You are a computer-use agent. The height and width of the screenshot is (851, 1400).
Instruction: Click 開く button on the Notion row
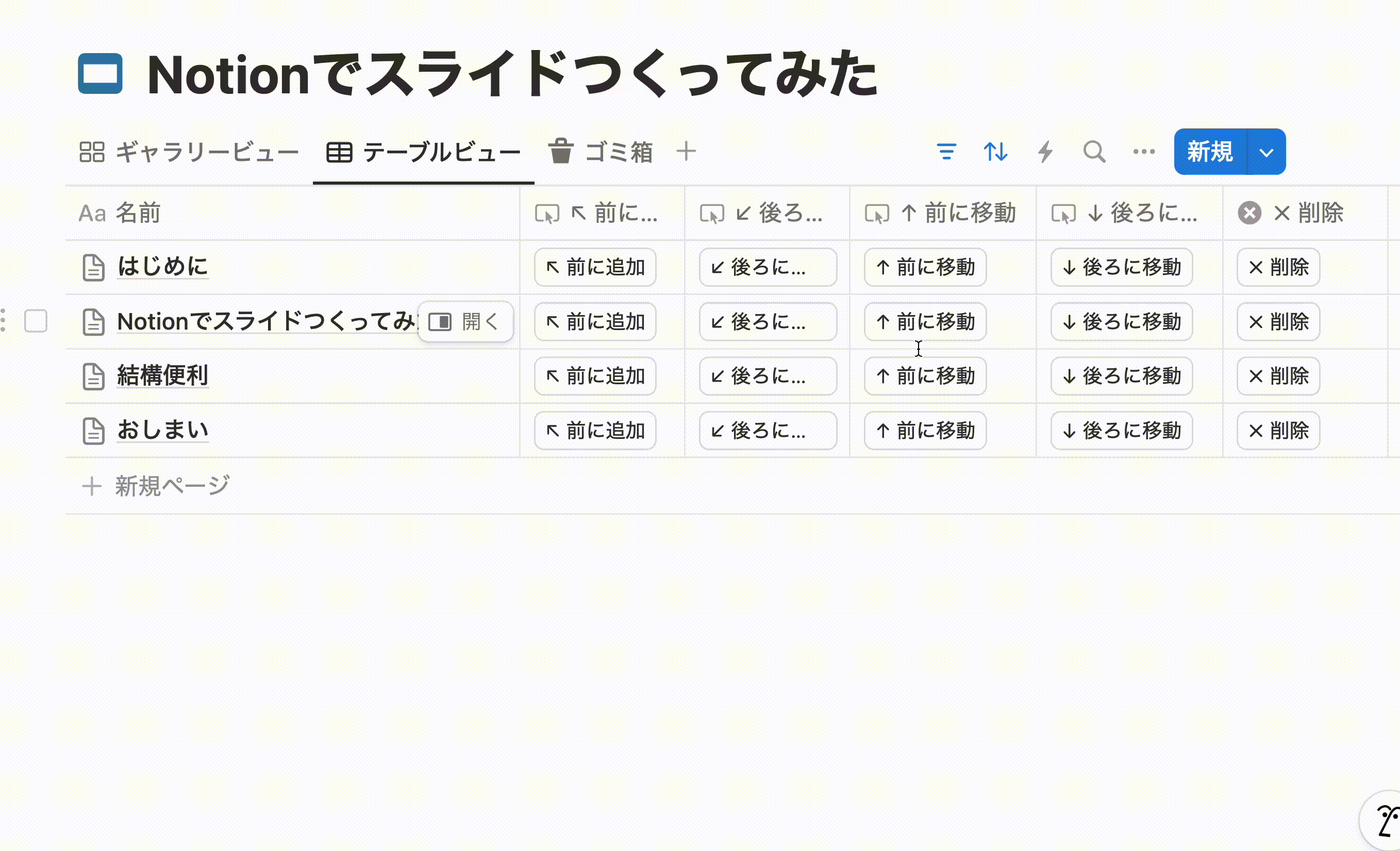465,322
